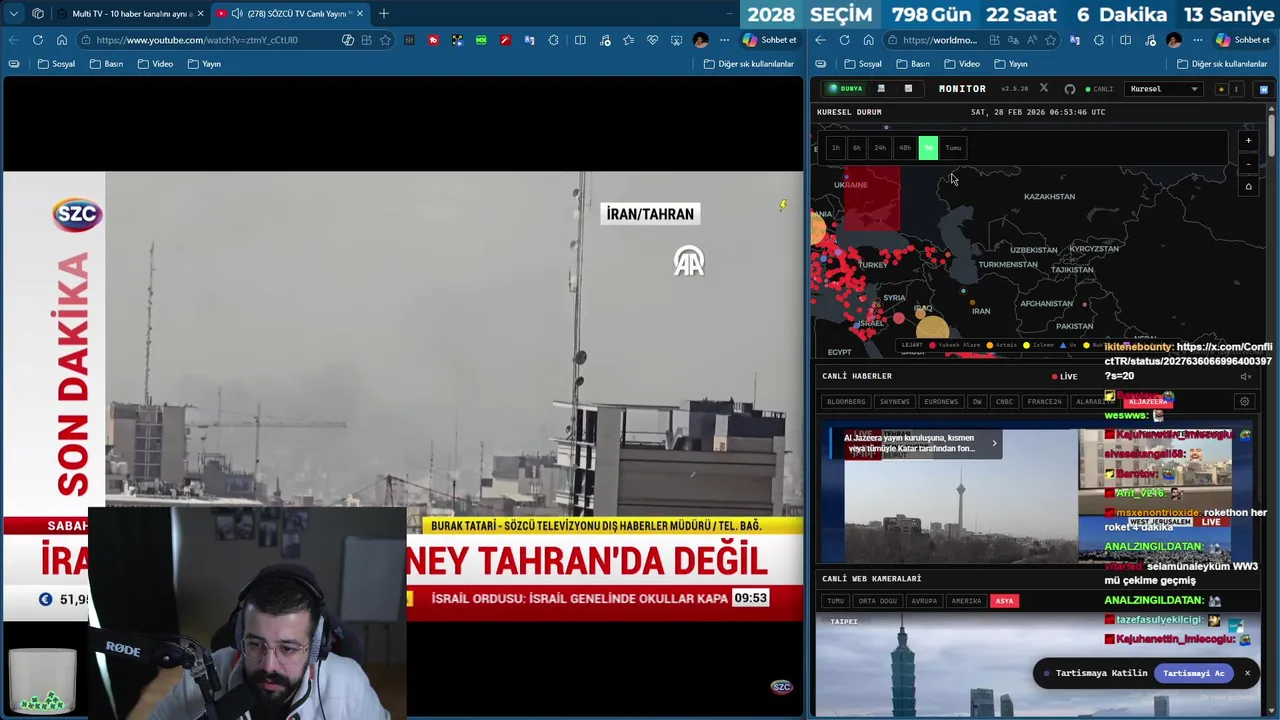Filter webcams by TÜMÜ
The height and width of the screenshot is (720, 1280).
tap(836, 601)
